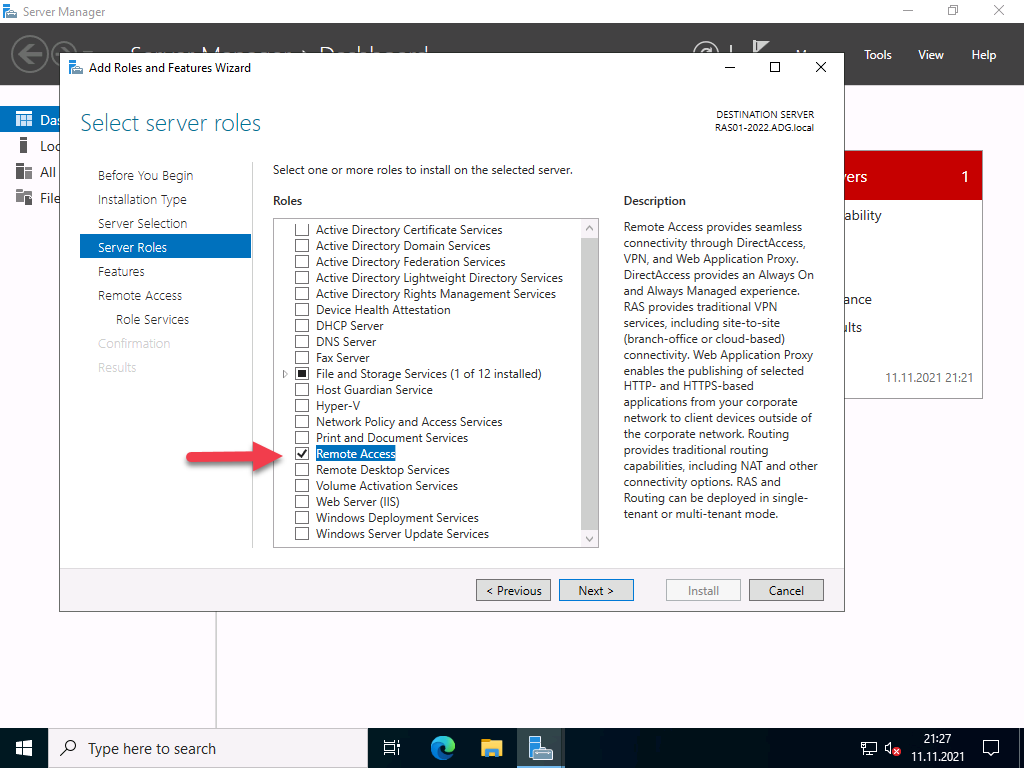Select the Remote Access role label

coord(355,453)
